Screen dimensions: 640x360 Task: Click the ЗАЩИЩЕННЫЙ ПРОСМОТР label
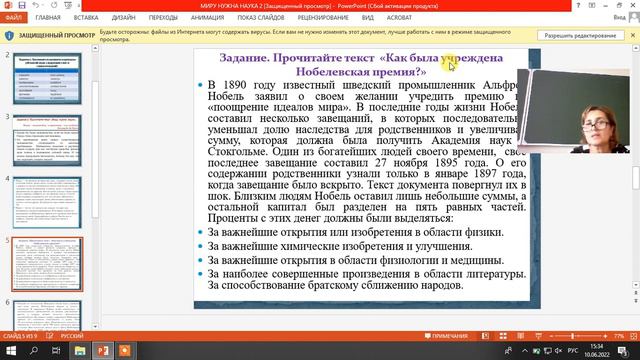click(57, 36)
